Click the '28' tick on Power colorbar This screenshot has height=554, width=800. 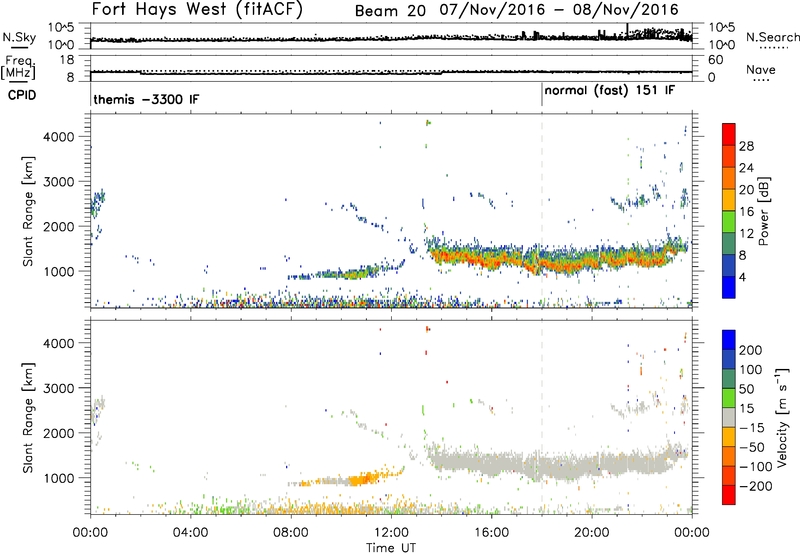746,146
